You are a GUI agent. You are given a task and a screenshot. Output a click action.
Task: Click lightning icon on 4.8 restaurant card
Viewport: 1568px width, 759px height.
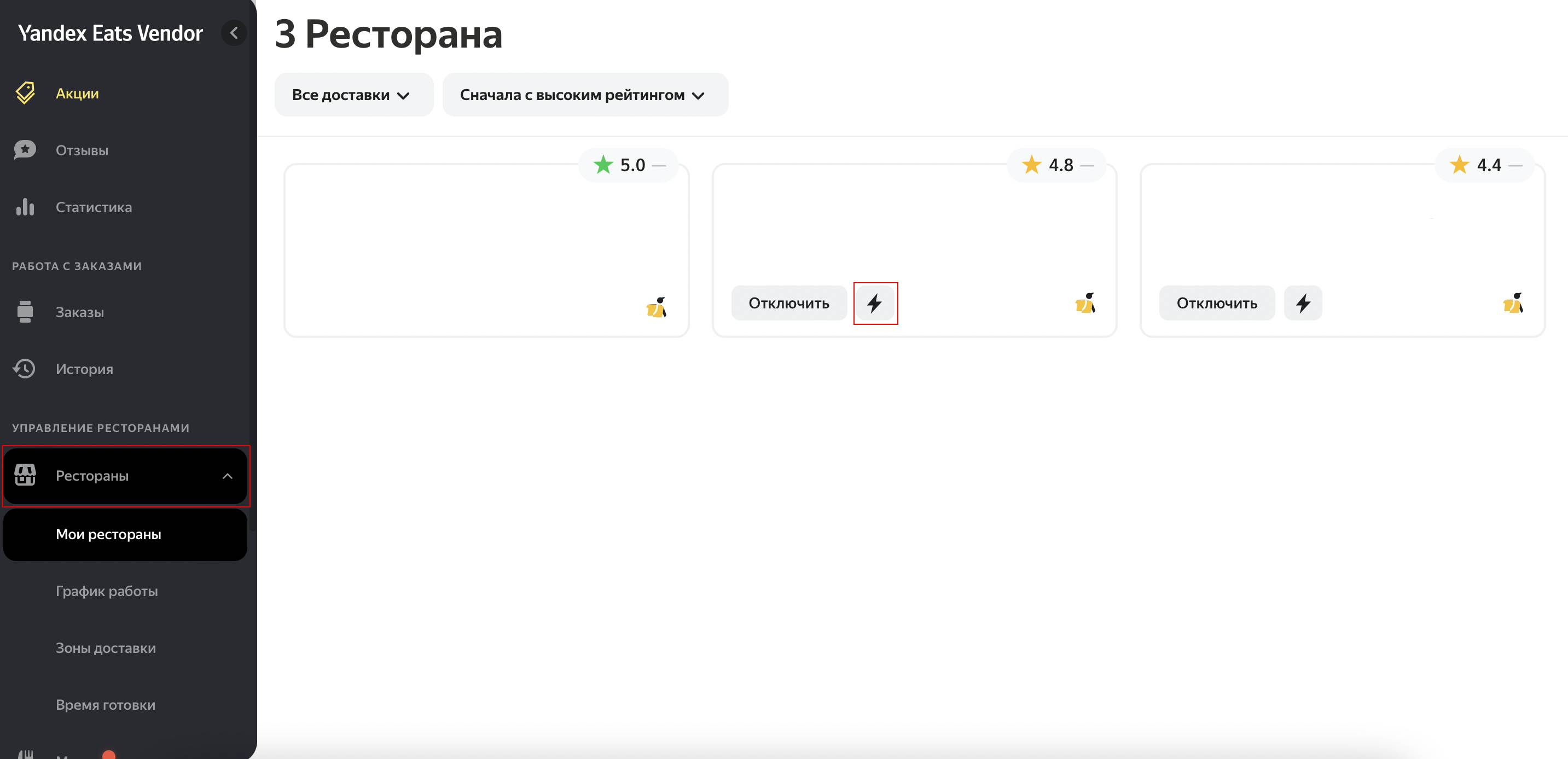[875, 303]
